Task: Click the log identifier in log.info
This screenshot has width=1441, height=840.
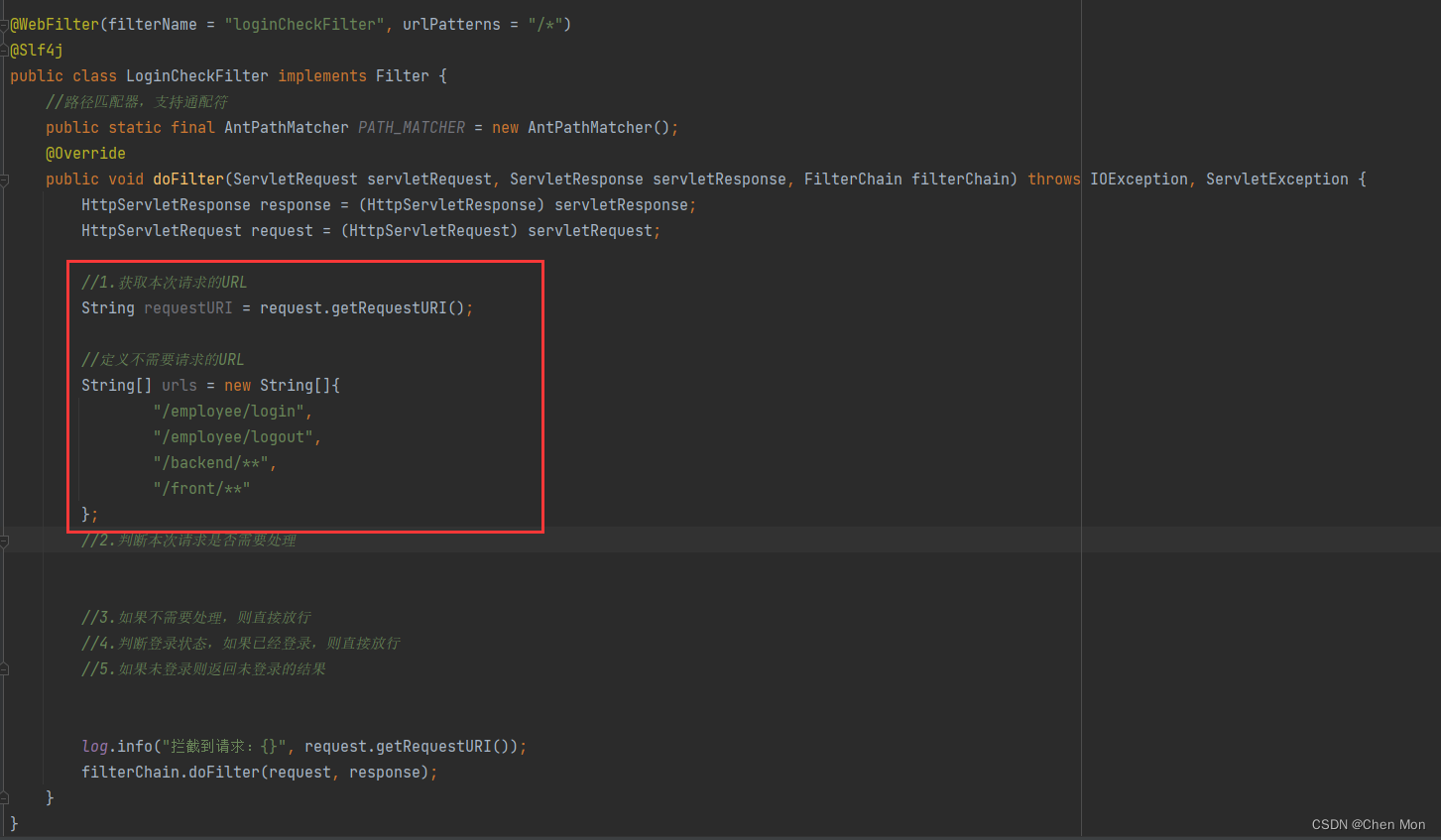Action: [94, 746]
